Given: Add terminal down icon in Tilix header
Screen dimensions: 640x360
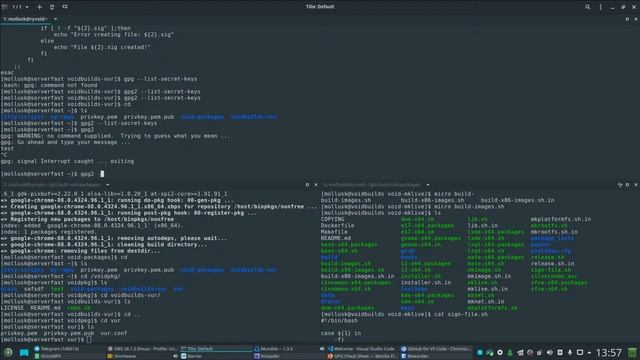Looking at the screenshot, I should tap(65, 7).
